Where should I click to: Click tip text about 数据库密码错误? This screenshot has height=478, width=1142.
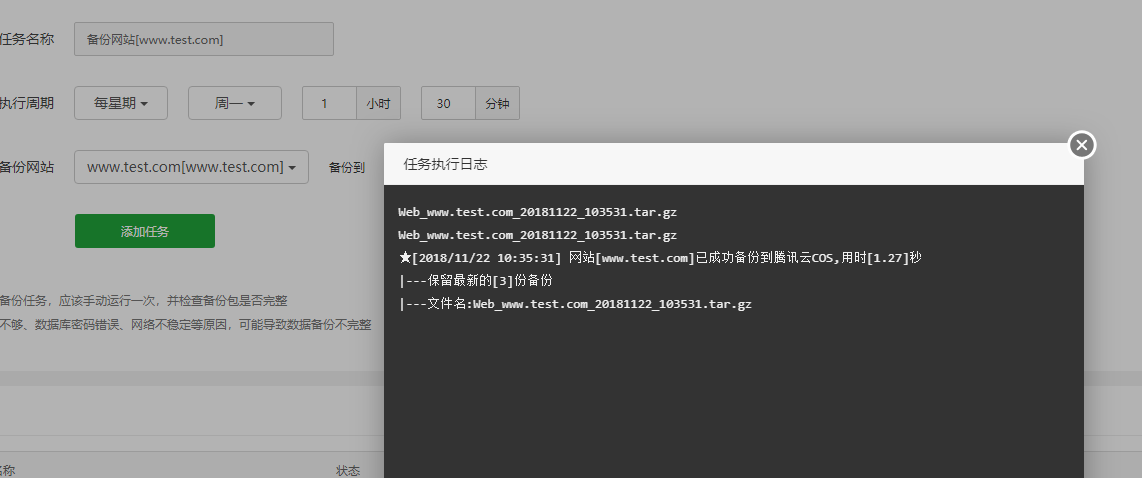tap(186, 325)
